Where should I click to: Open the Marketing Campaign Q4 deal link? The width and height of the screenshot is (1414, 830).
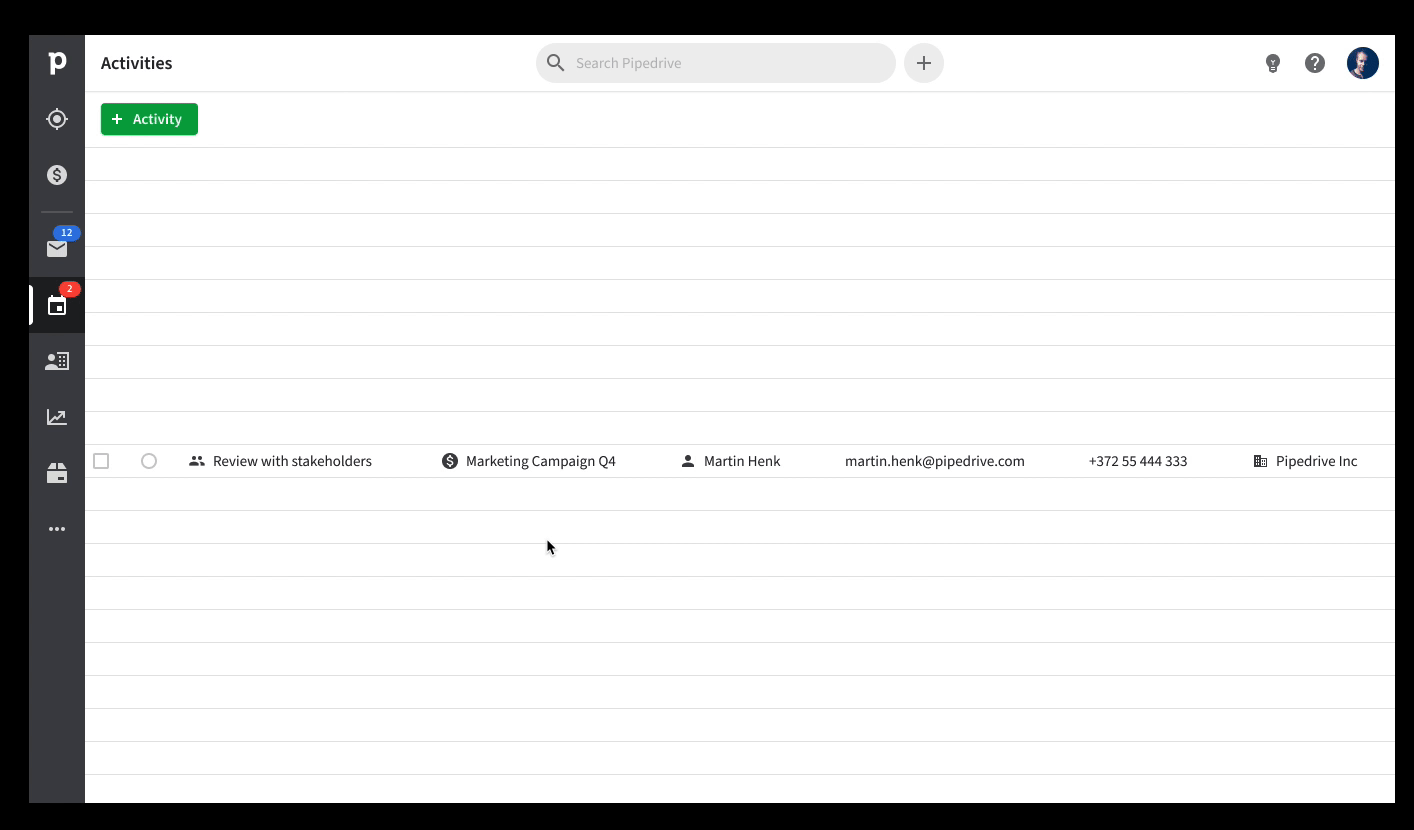pos(541,461)
